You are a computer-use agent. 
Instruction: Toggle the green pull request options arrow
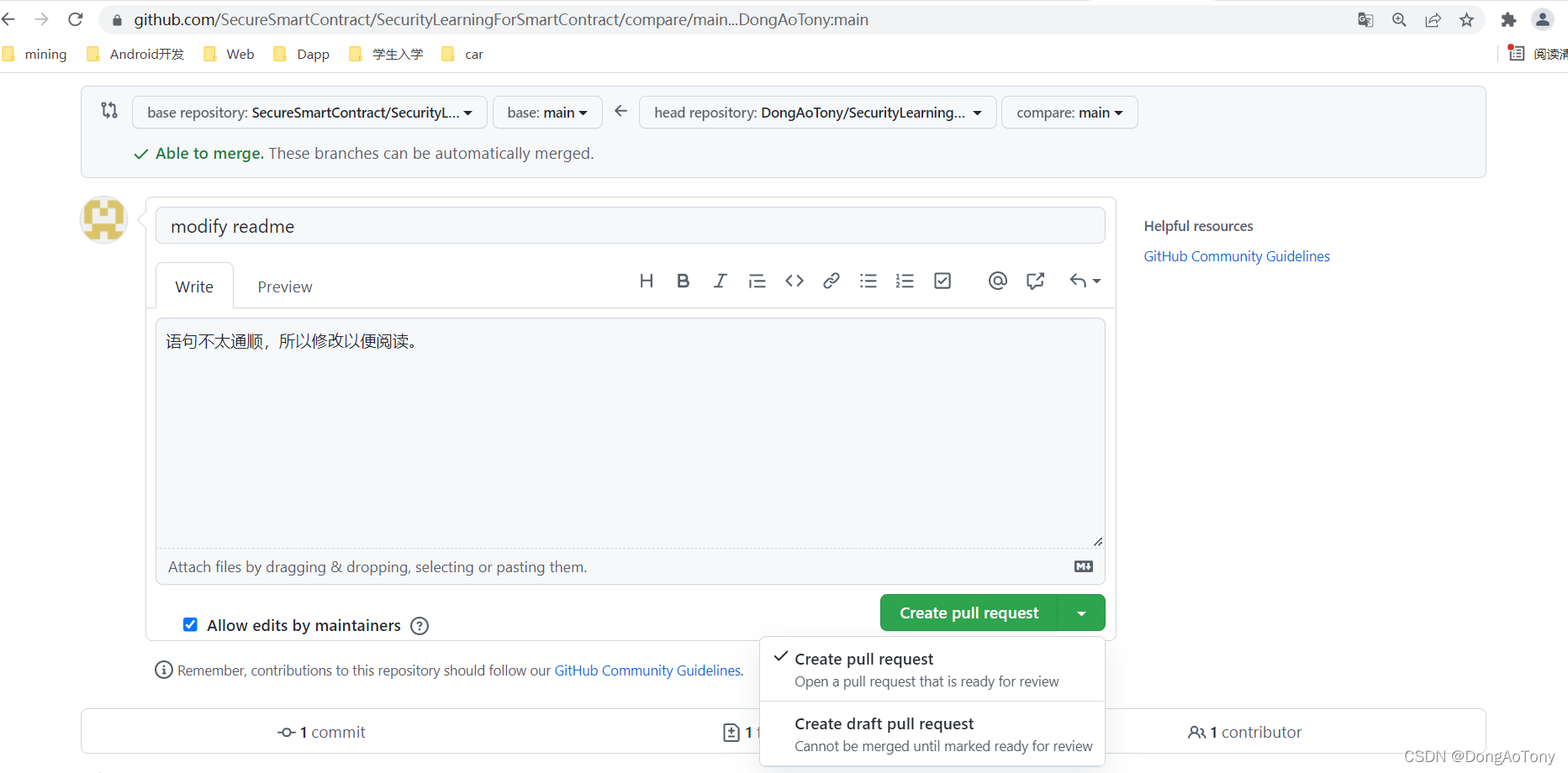pyautogui.click(x=1081, y=613)
